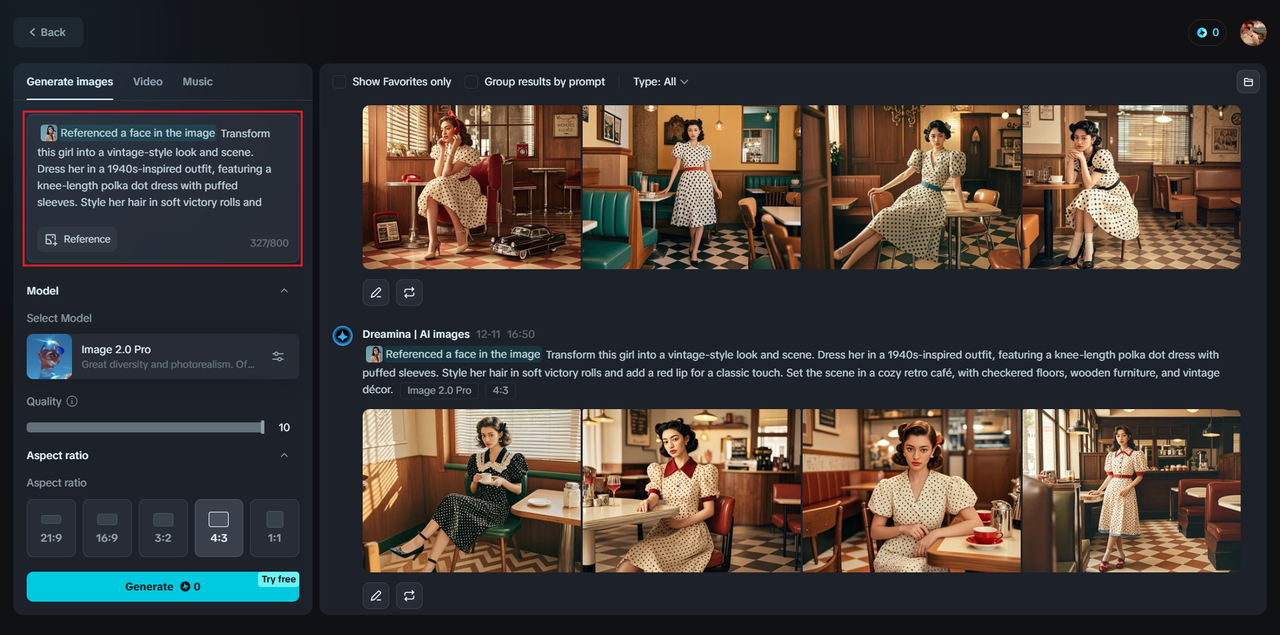
Task: Adjust the Quality slider handle
Action: 262,427
